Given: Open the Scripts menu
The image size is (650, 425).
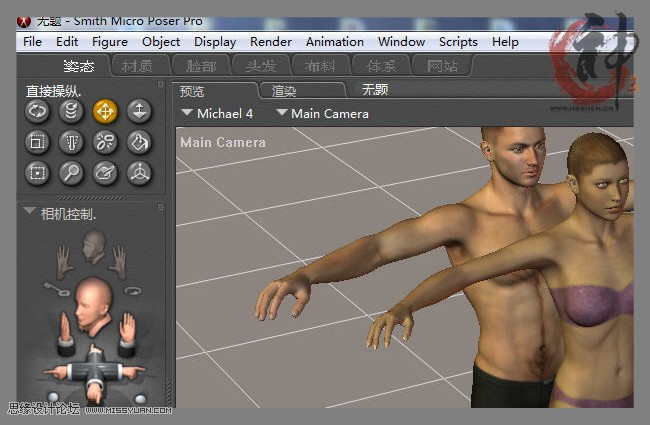Looking at the screenshot, I should [x=458, y=42].
